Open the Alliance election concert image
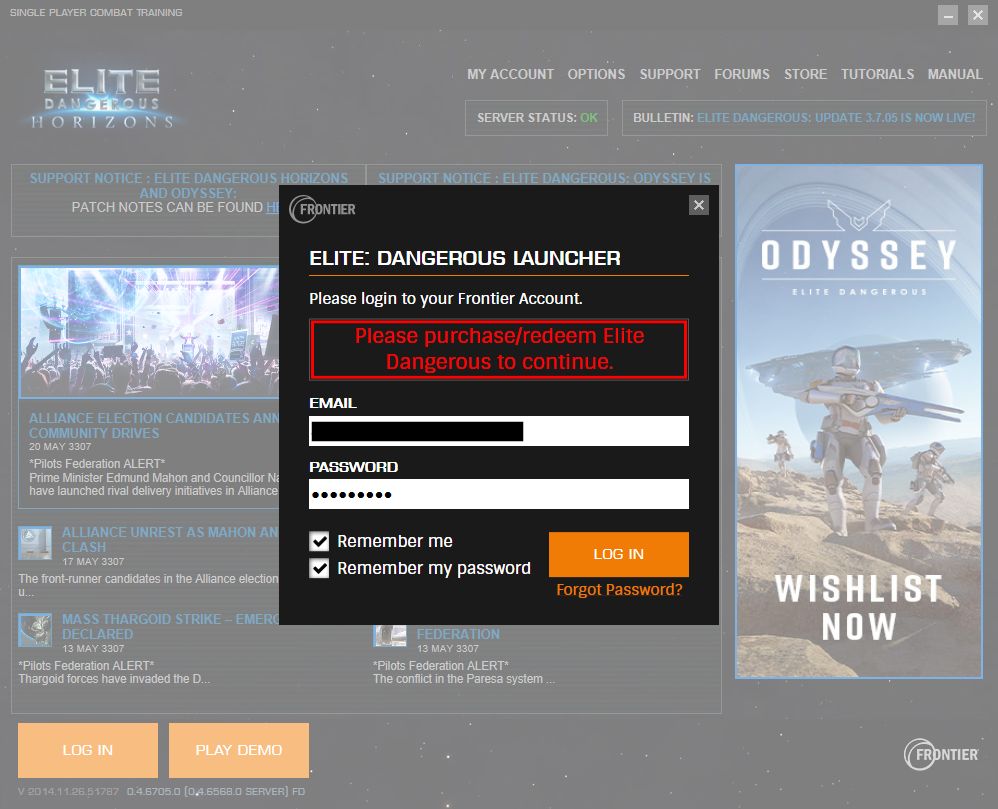The height and width of the screenshot is (809, 998). click(150, 332)
